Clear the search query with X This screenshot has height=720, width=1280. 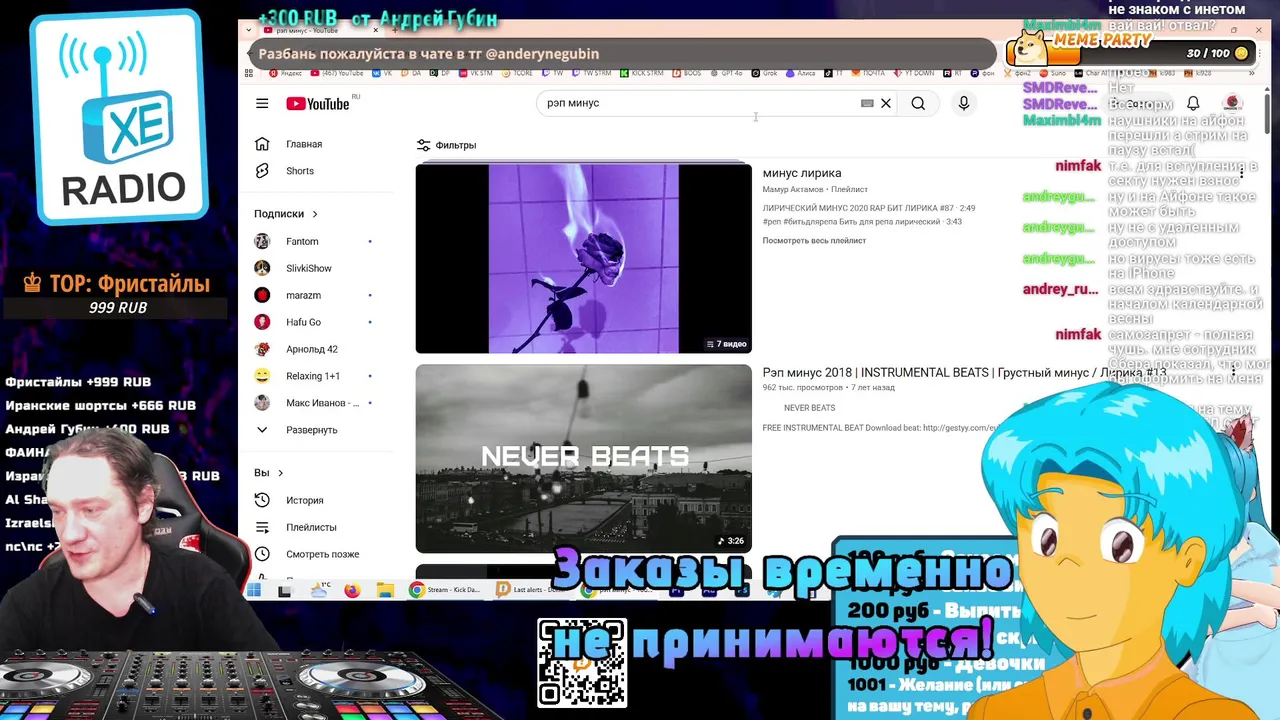tap(886, 103)
